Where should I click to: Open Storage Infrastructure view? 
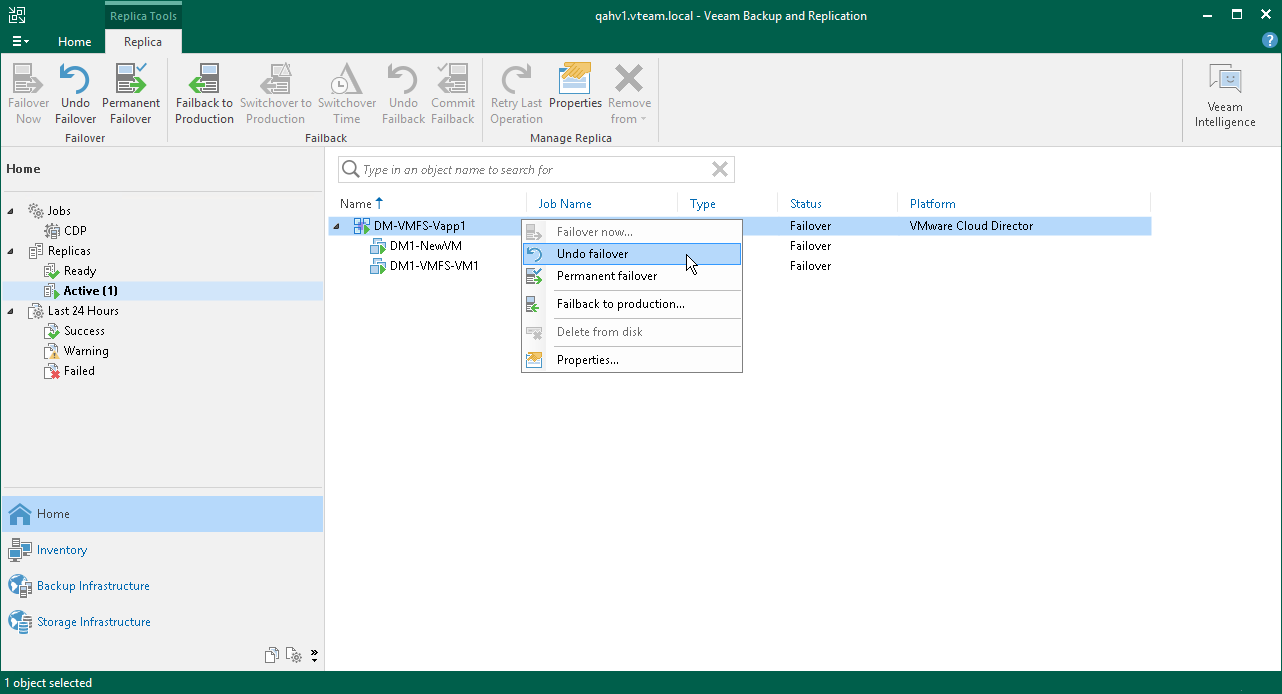click(x=93, y=622)
